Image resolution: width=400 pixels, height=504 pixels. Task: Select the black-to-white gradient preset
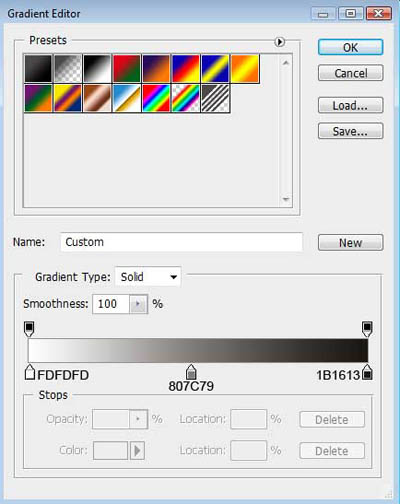click(97, 69)
